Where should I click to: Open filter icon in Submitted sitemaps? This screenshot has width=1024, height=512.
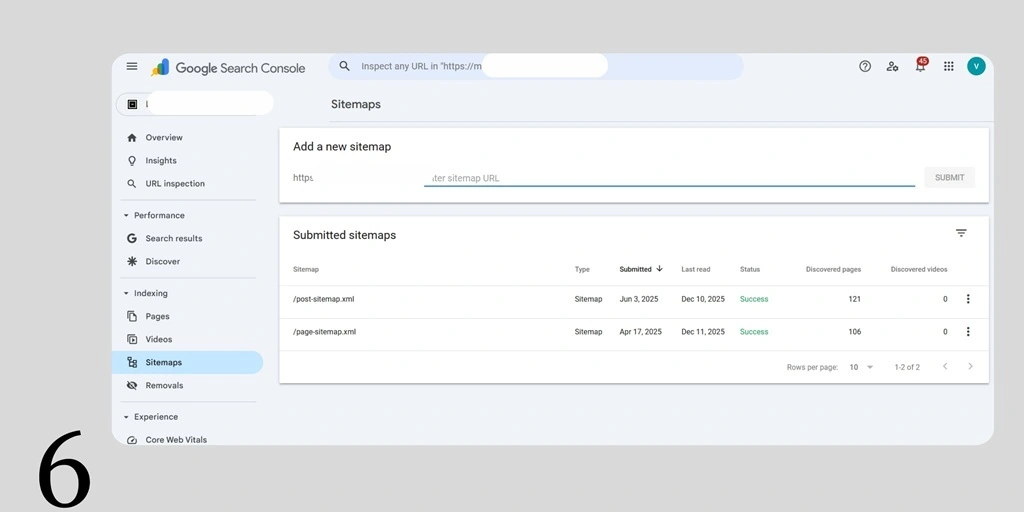[x=961, y=233]
